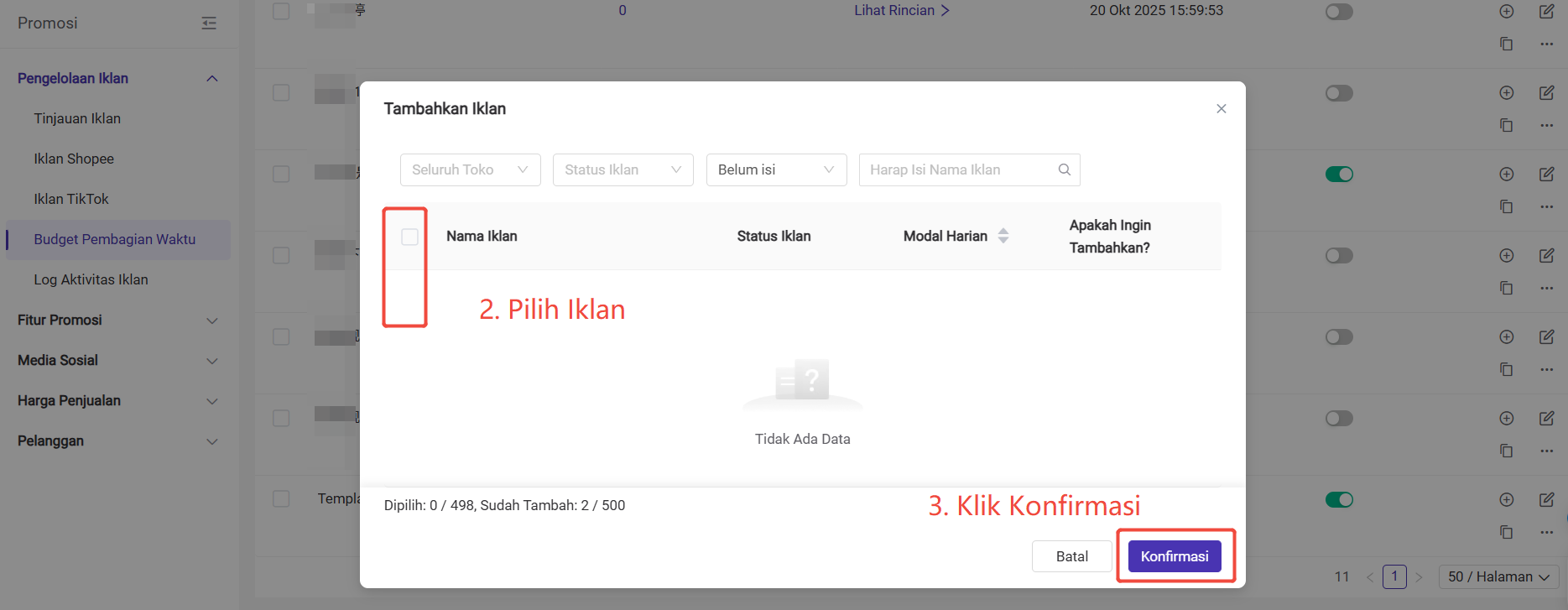Viewport: 1568px width, 610px height.
Task: Open the more options icon in the top row
Action: 1546,44
